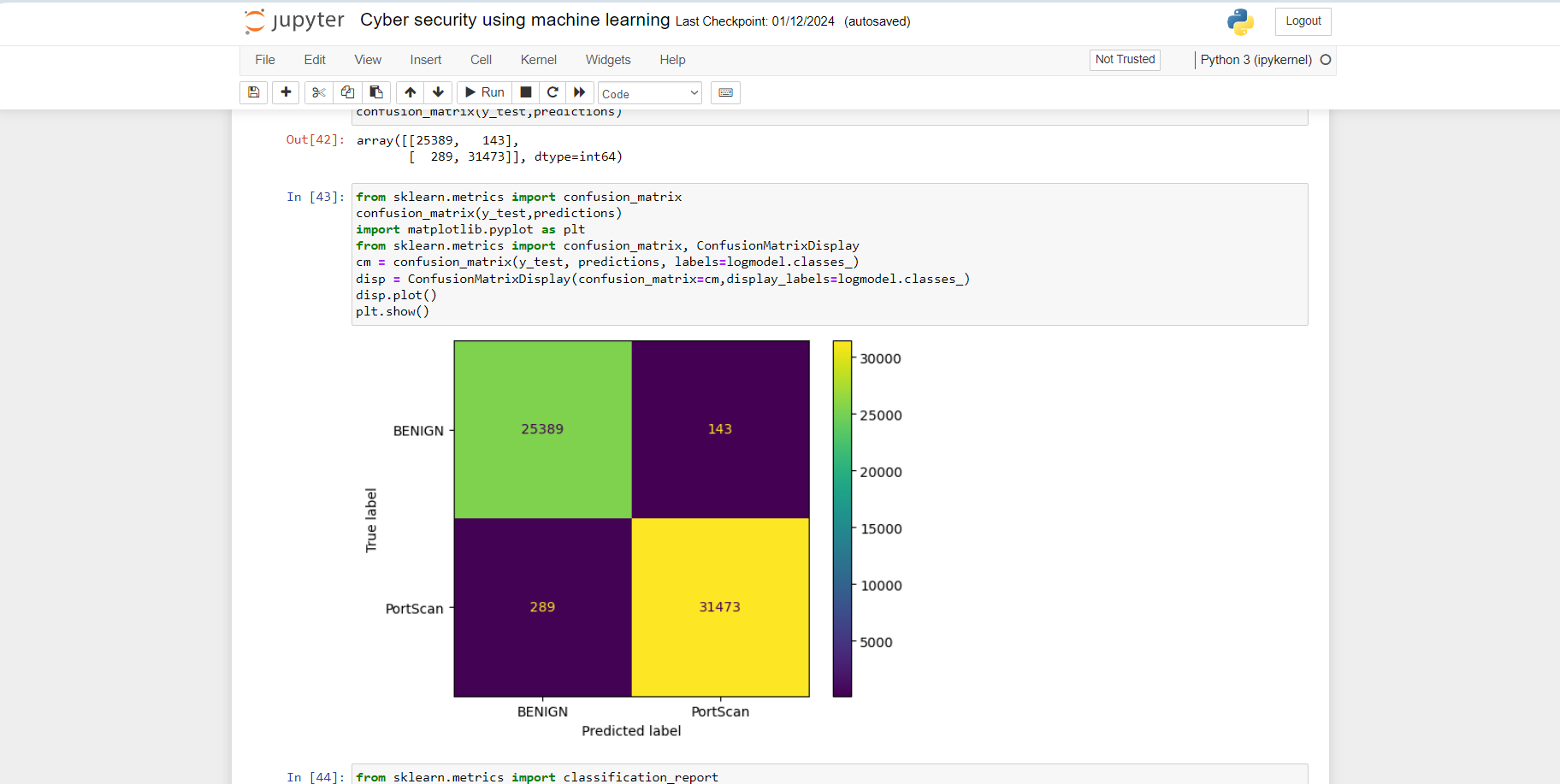Open the Help menu
Screen dimensions: 1560x784
tap(672, 60)
